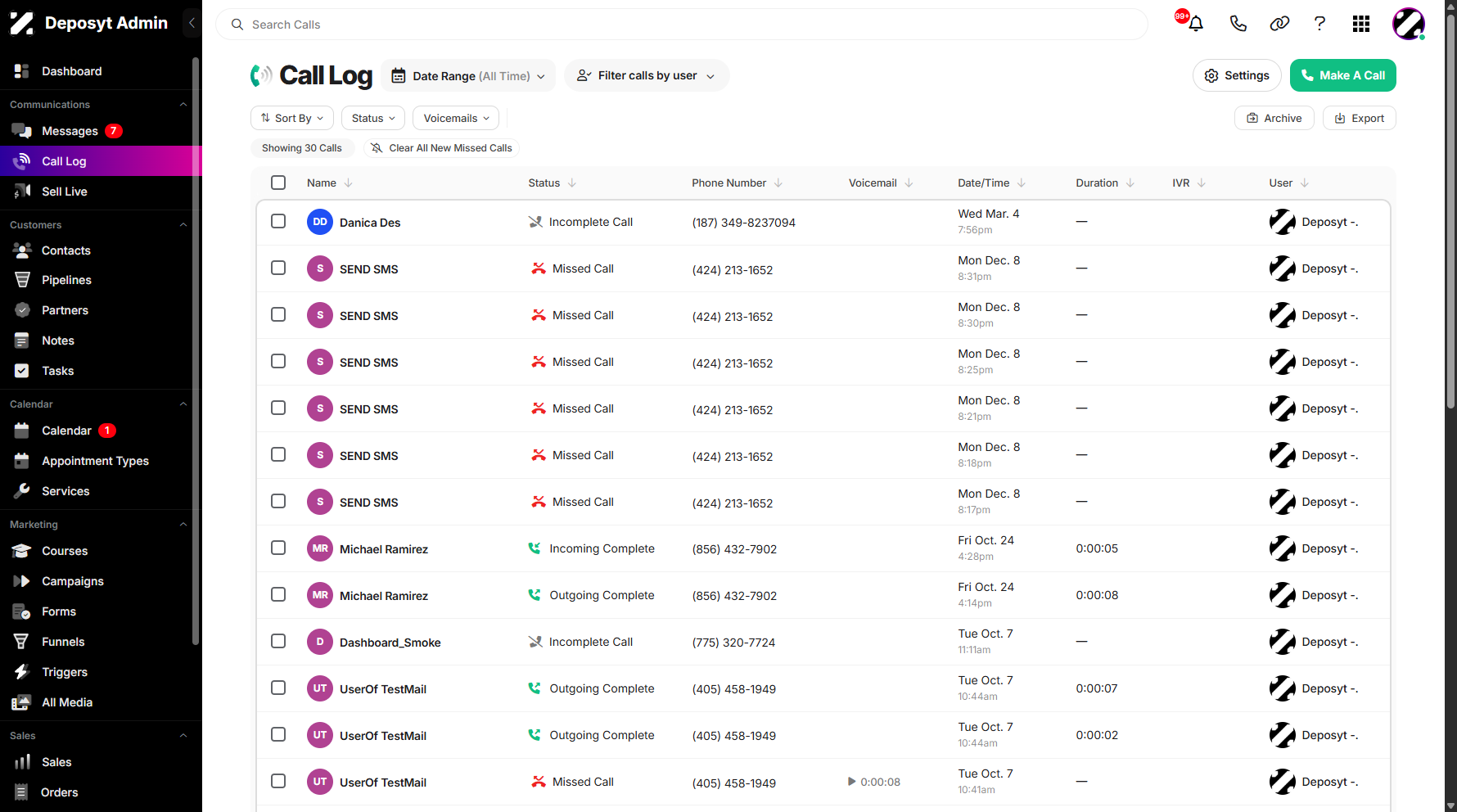
Task: Select the Dashboard_Smoke row checkbox
Action: [278, 641]
